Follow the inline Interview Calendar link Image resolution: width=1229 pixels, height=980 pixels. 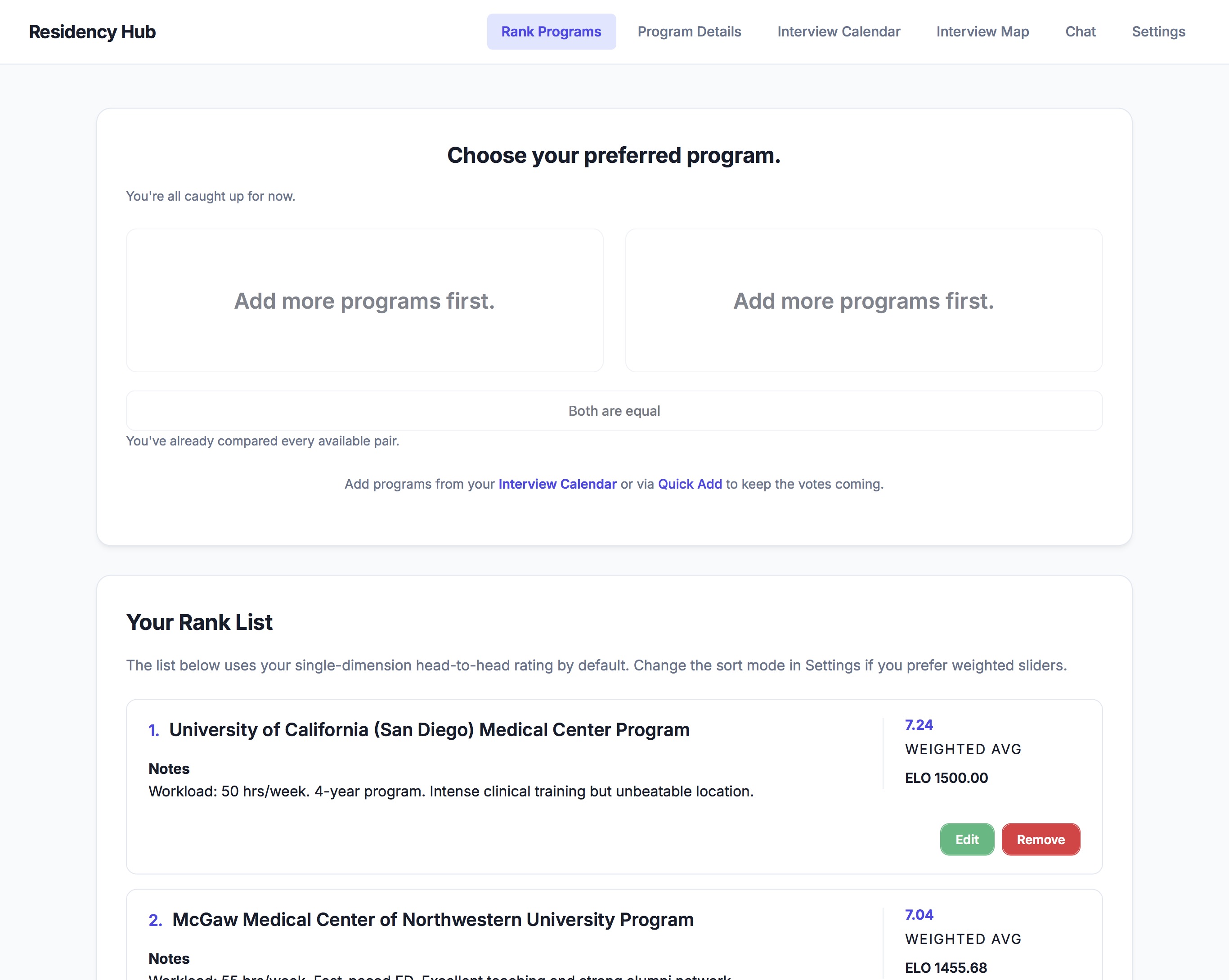pyautogui.click(x=557, y=484)
